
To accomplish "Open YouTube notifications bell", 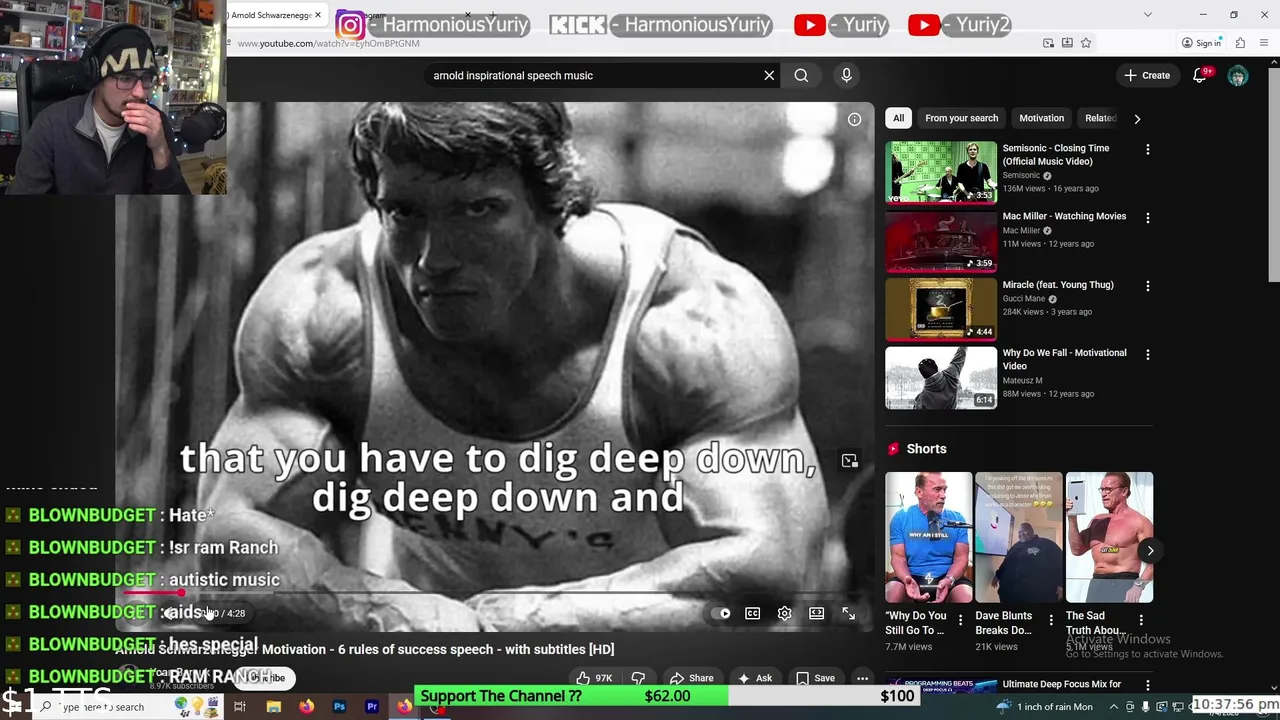I will (x=1200, y=75).
